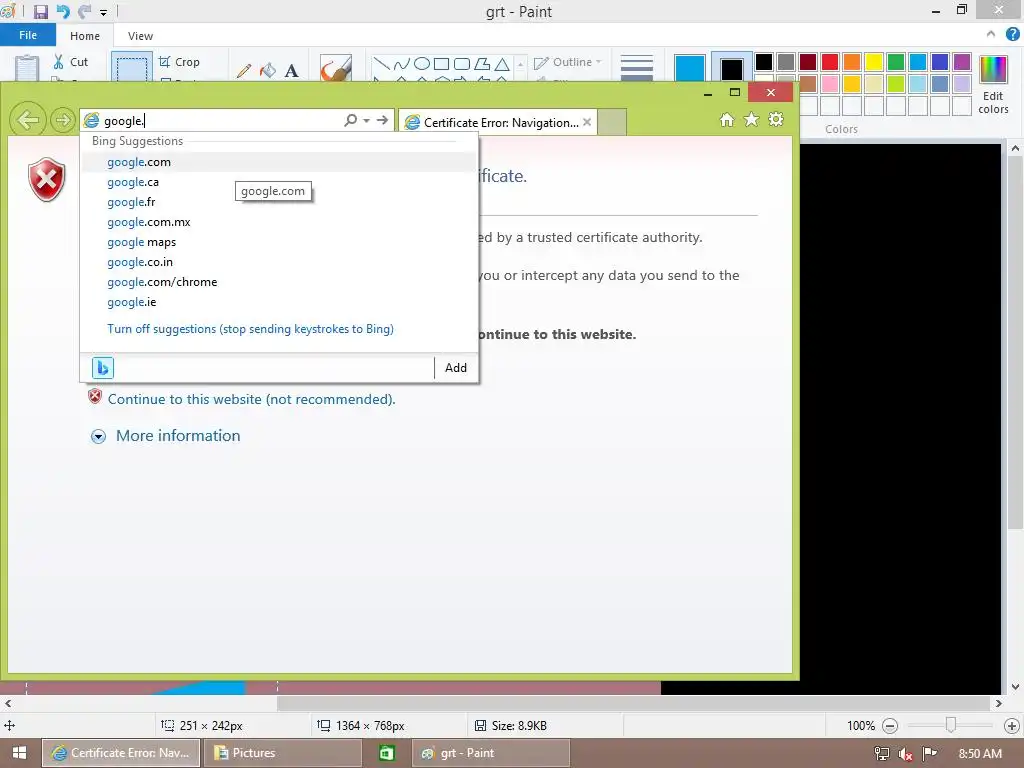Click the Paste clipboard icon
The width and height of the screenshot is (1024, 768).
(x=27, y=68)
